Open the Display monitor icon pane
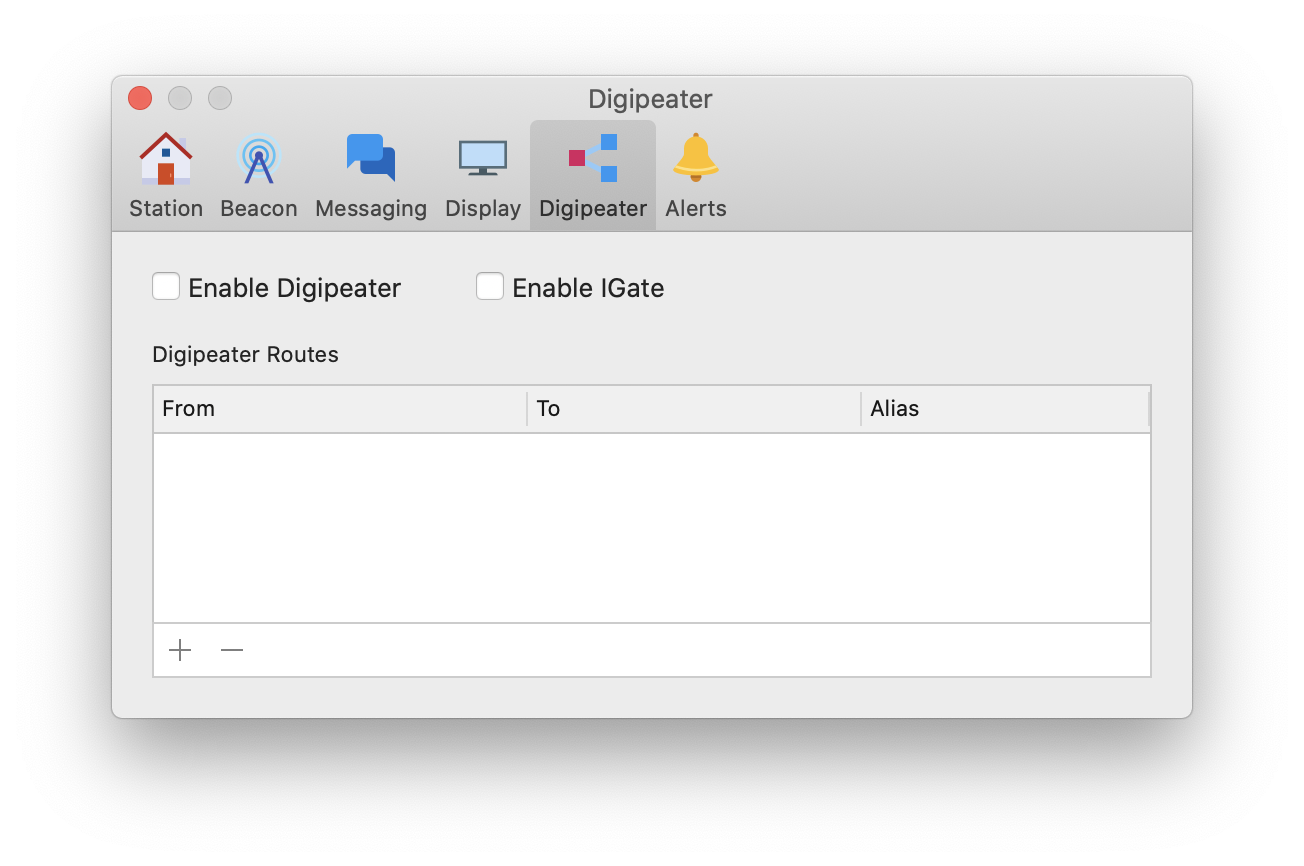Image resolution: width=1304 pixels, height=866 pixels. [x=483, y=158]
